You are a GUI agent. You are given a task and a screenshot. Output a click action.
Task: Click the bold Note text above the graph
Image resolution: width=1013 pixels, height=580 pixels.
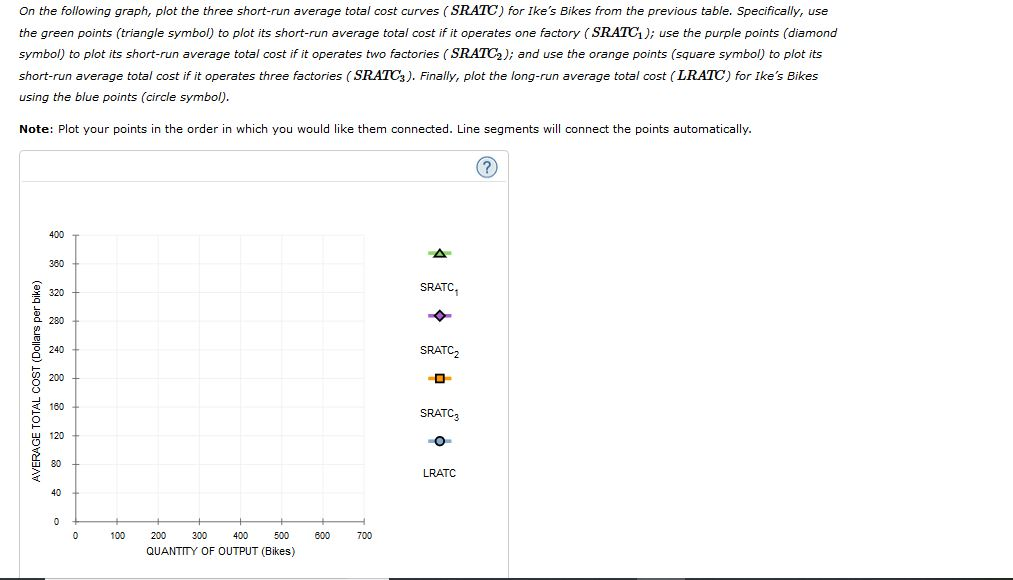pyautogui.click(x=31, y=129)
